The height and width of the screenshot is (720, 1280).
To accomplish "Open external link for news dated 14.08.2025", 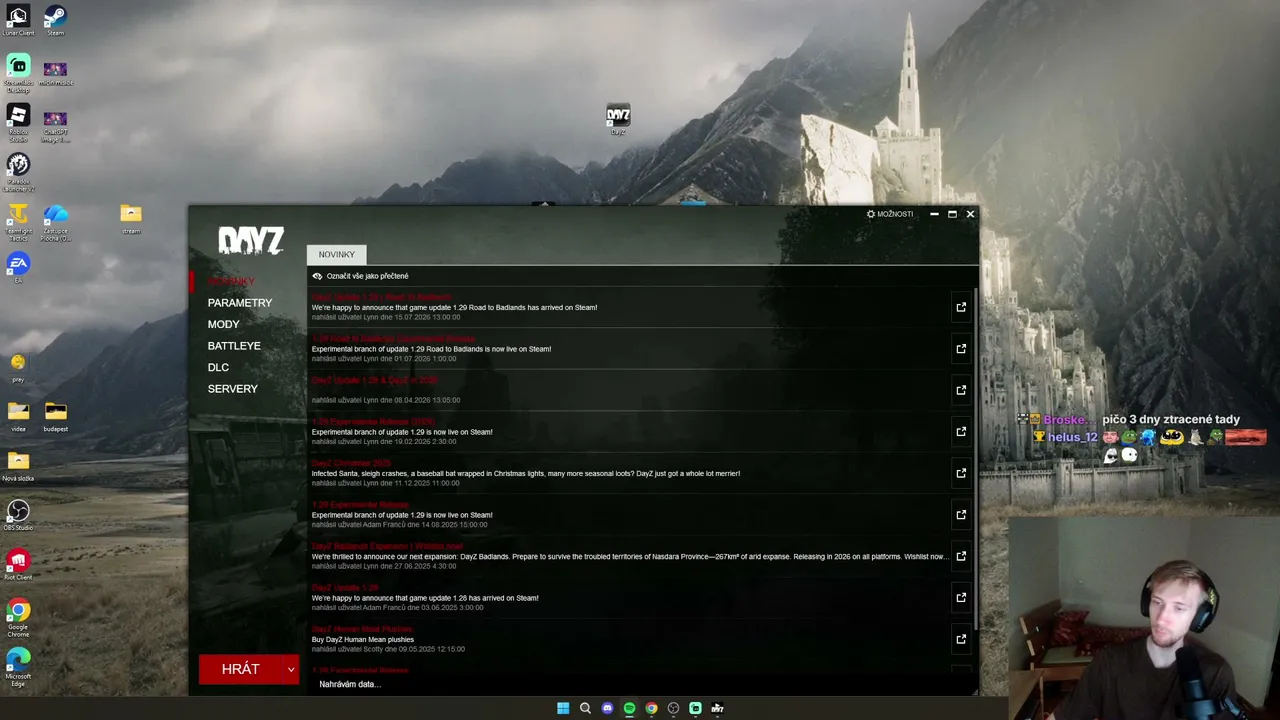I will coord(961,515).
